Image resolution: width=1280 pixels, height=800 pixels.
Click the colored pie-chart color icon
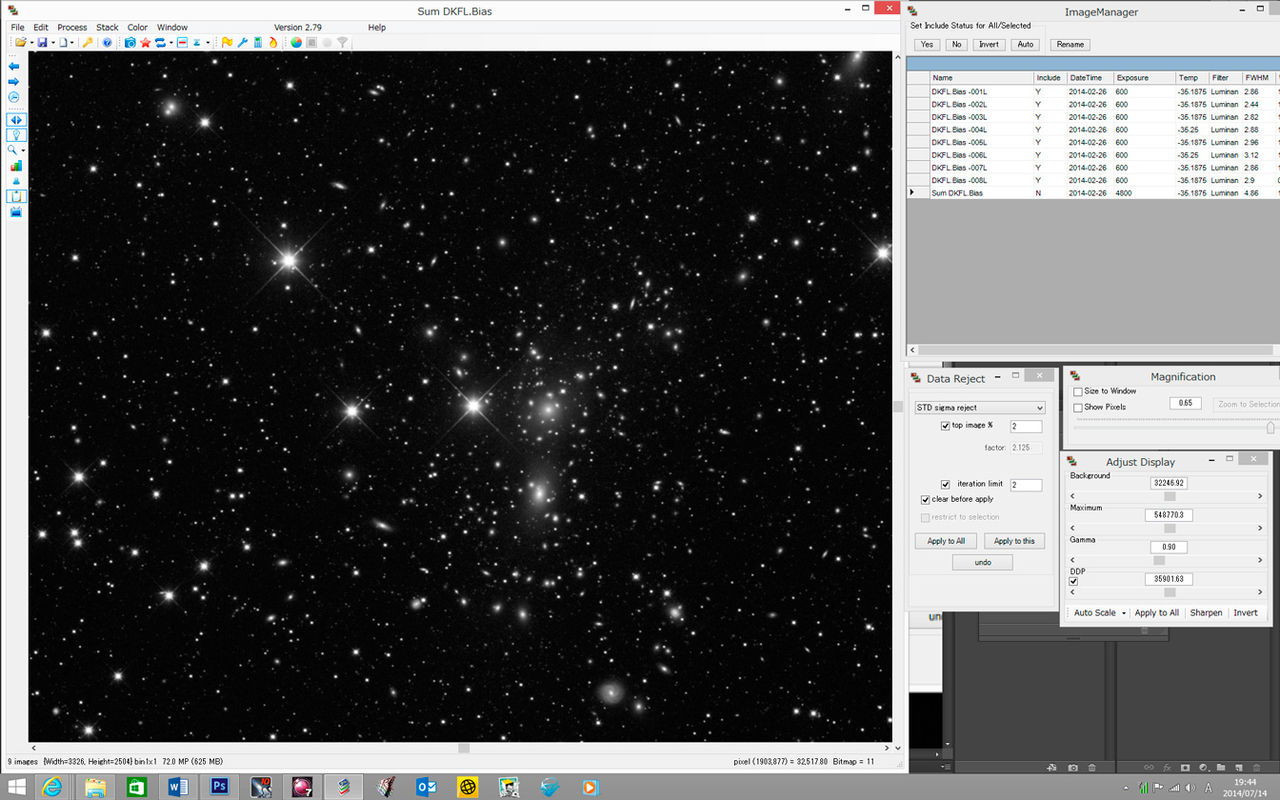click(296, 42)
